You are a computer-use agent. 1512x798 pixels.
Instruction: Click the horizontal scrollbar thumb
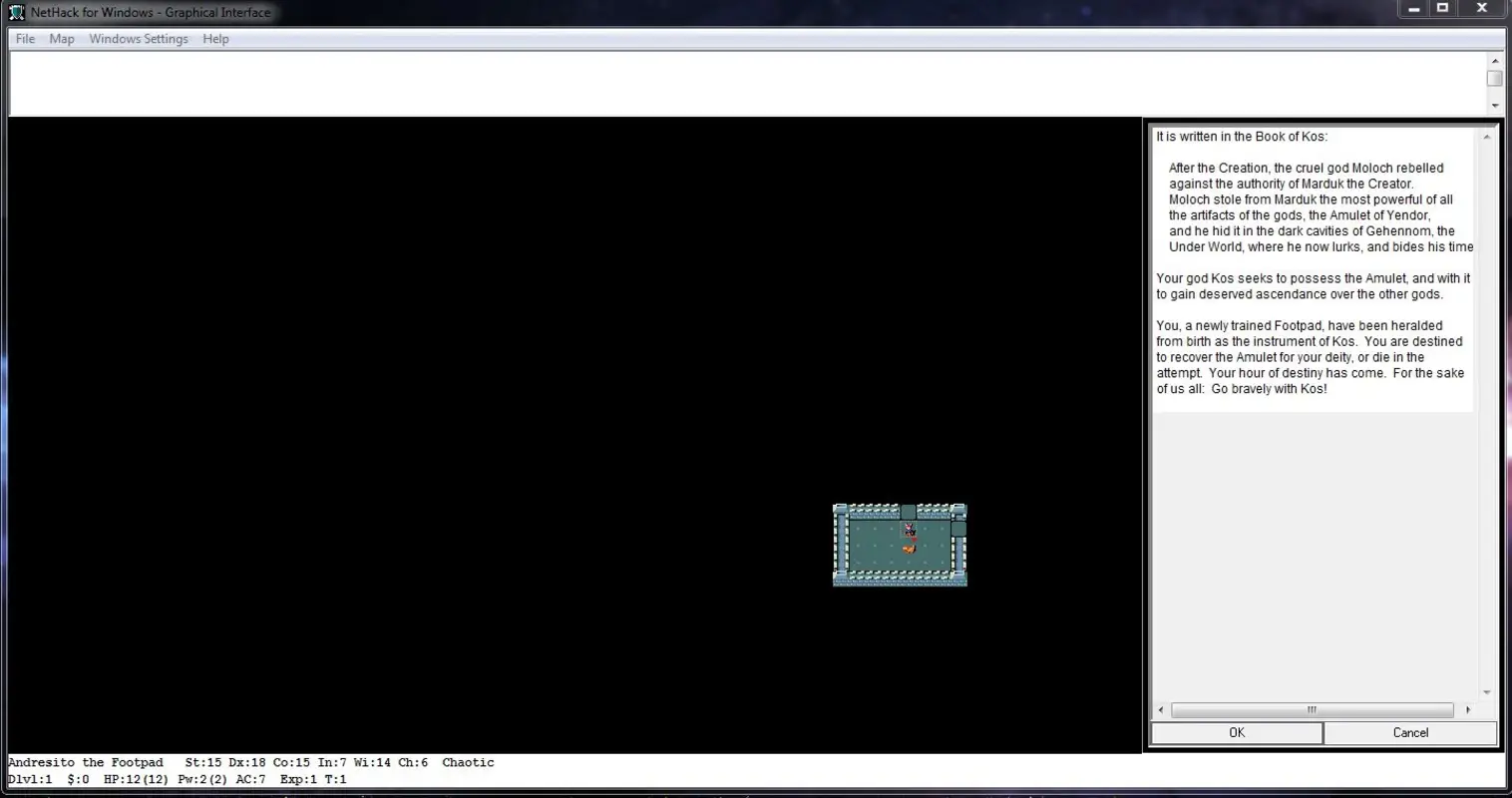pos(1312,710)
